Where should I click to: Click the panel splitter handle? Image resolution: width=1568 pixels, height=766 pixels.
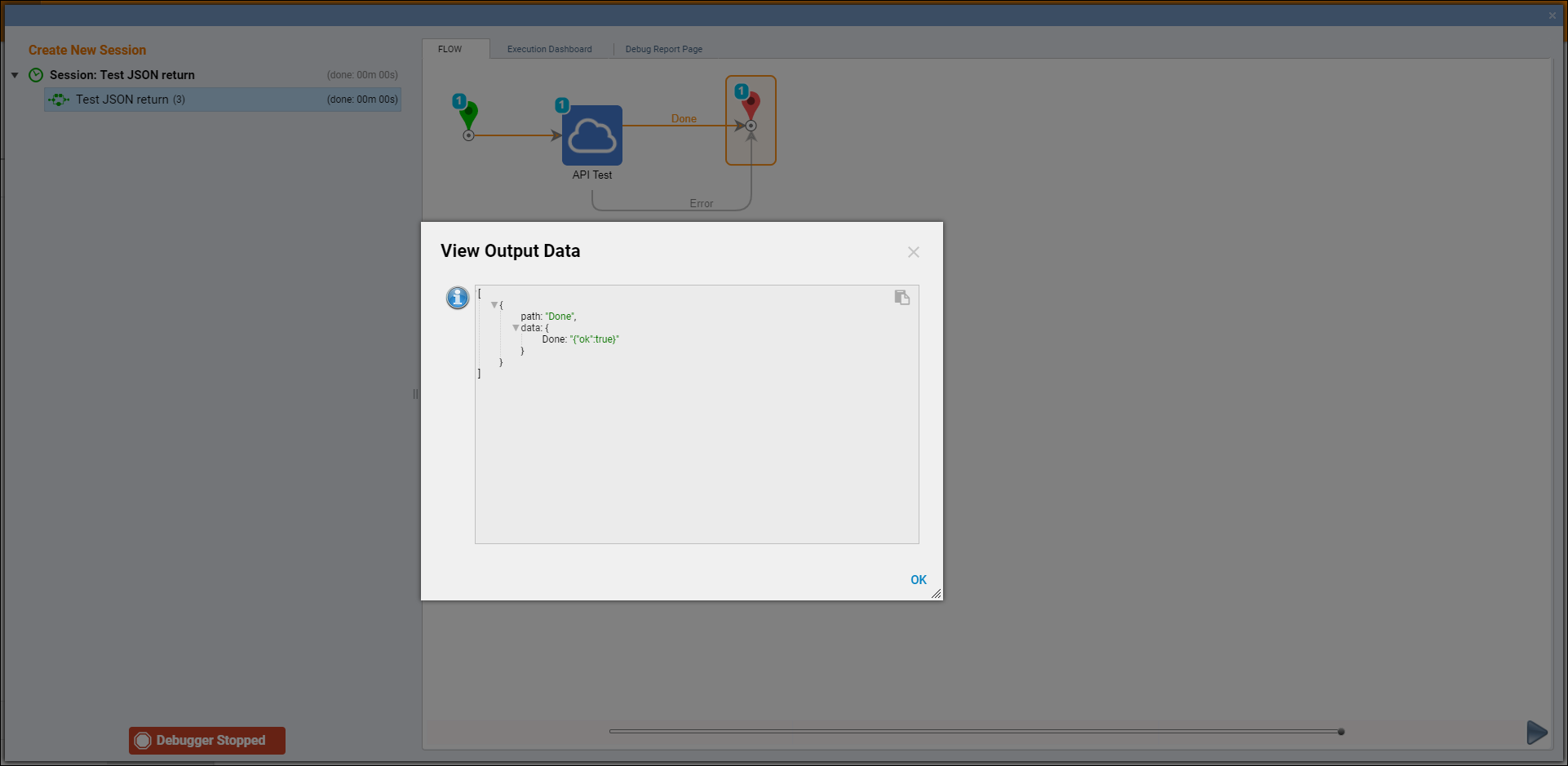(x=415, y=394)
